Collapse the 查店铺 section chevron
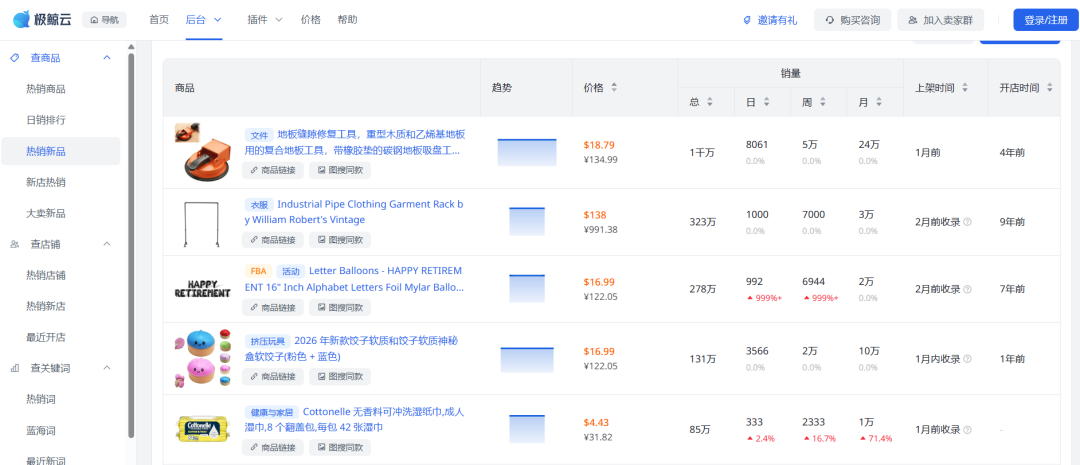The width and height of the screenshot is (1080, 465). coord(107,244)
